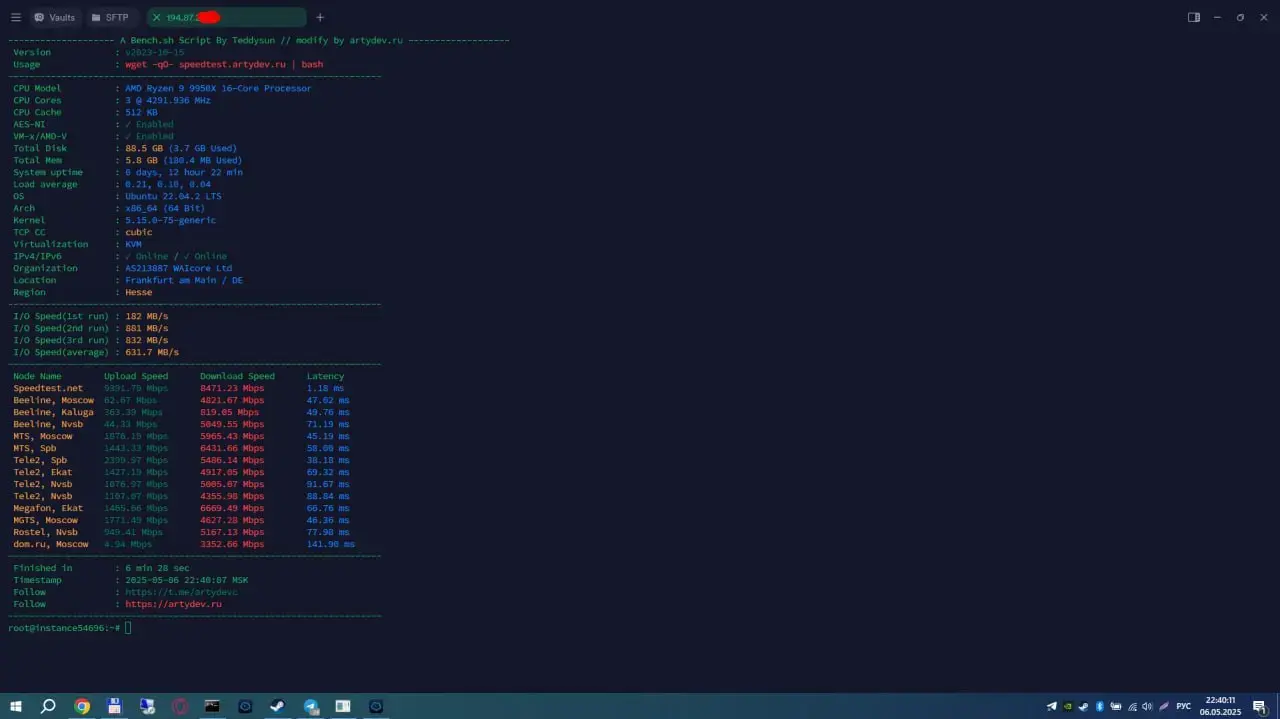Close the Termius window

click(1264, 17)
